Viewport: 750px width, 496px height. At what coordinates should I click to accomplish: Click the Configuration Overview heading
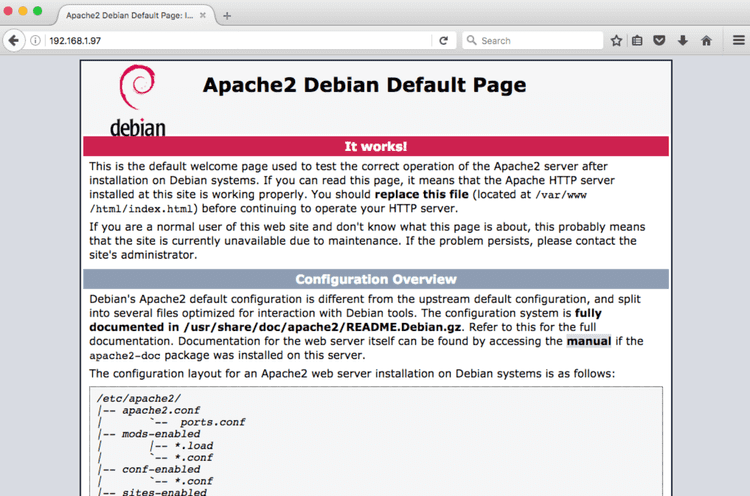click(376, 279)
